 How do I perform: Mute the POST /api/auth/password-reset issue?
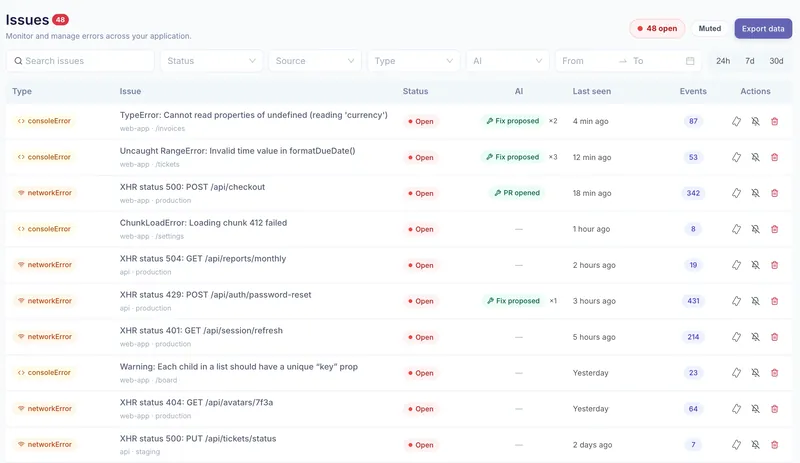pos(756,301)
